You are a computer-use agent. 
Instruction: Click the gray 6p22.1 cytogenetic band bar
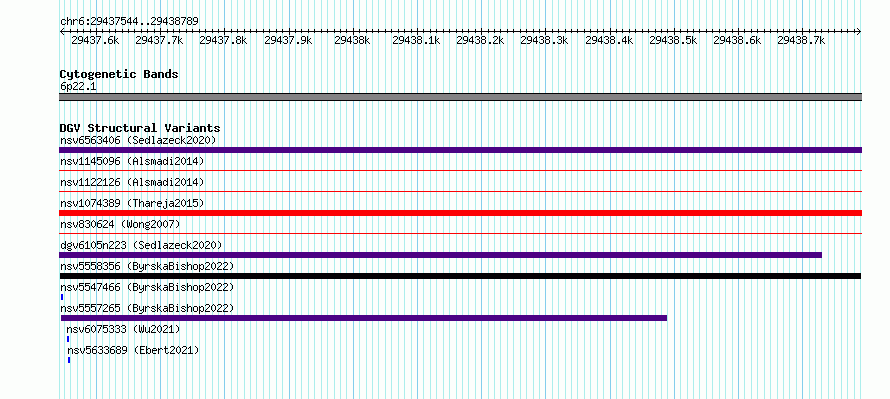460,97
